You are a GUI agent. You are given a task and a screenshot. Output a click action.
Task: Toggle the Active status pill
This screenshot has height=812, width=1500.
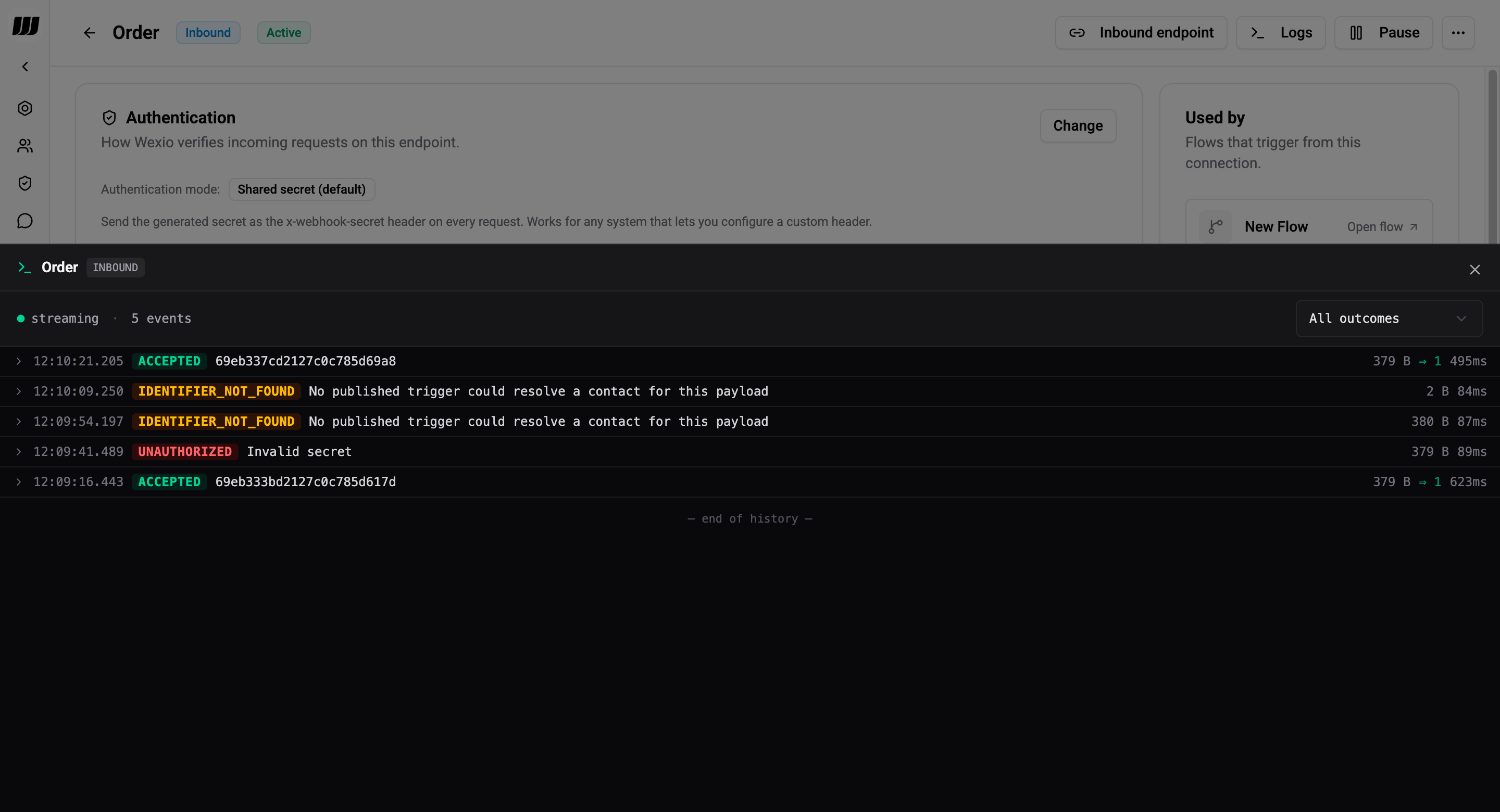point(283,33)
